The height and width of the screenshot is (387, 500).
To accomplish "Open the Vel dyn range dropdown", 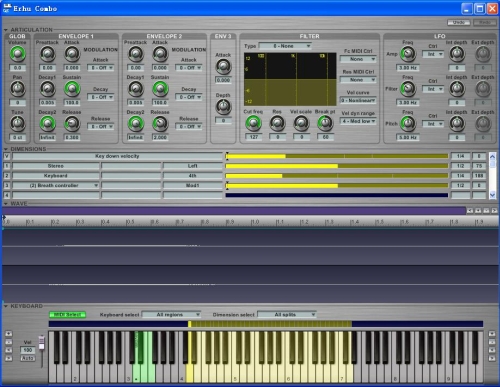I will [x=358, y=121].
